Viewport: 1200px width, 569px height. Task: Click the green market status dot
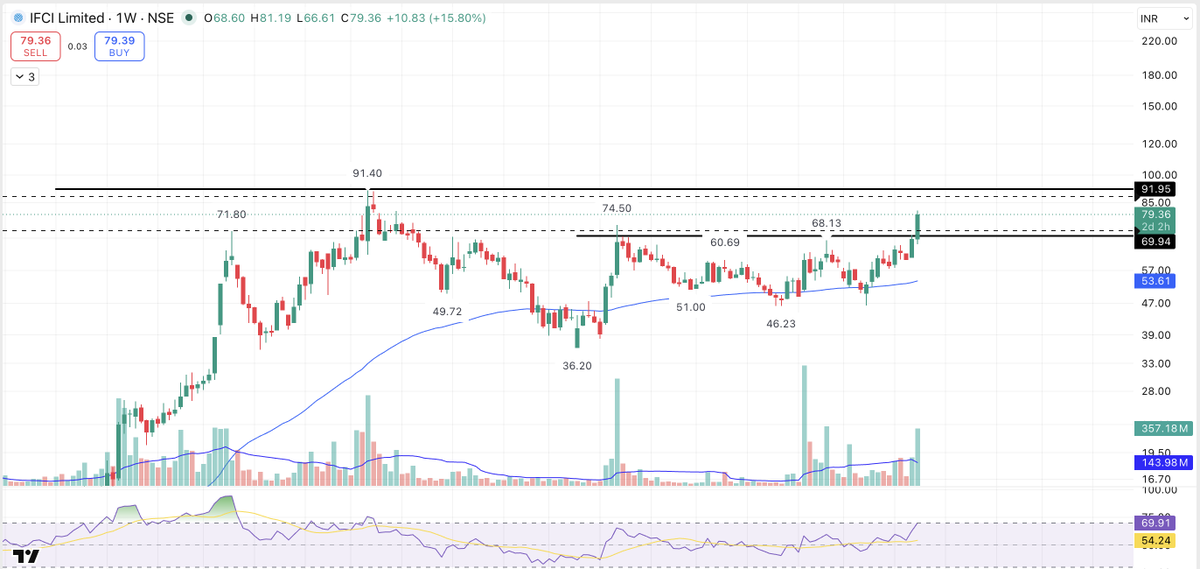(x=189, y=19)
